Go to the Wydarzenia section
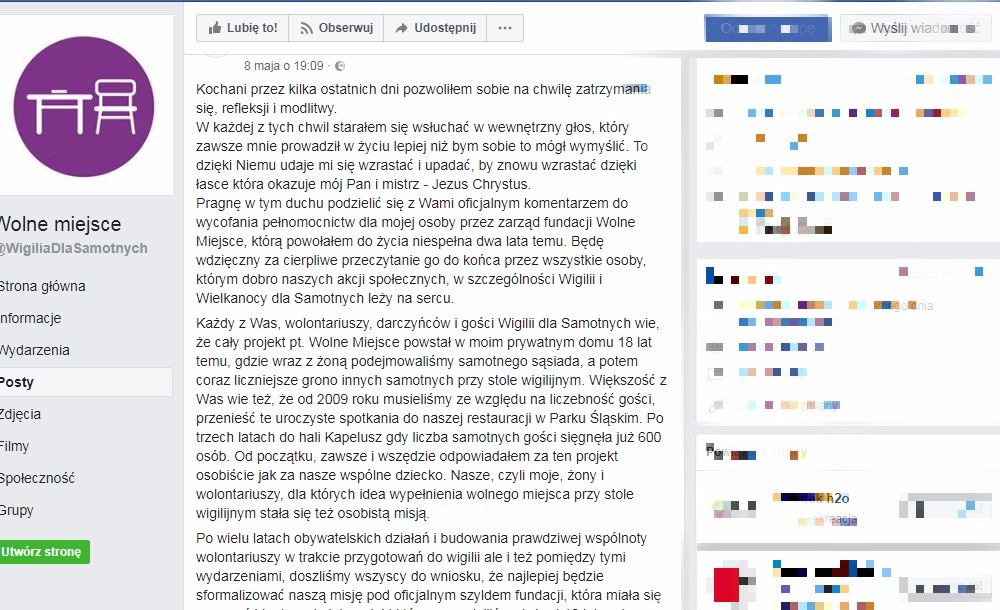 point(34,350)
